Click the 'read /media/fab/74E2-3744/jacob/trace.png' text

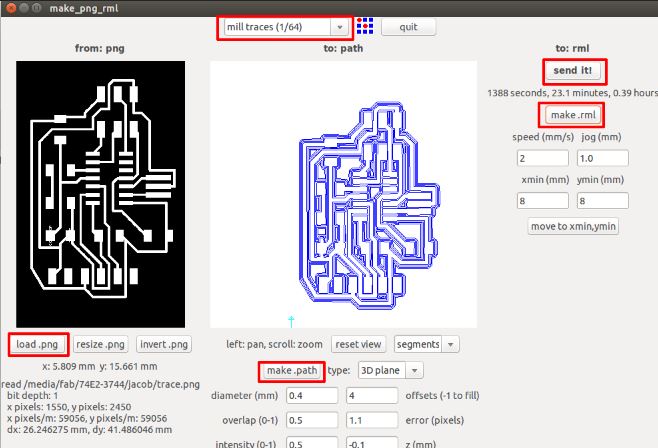pyautogui.click(x=101, y=384)
